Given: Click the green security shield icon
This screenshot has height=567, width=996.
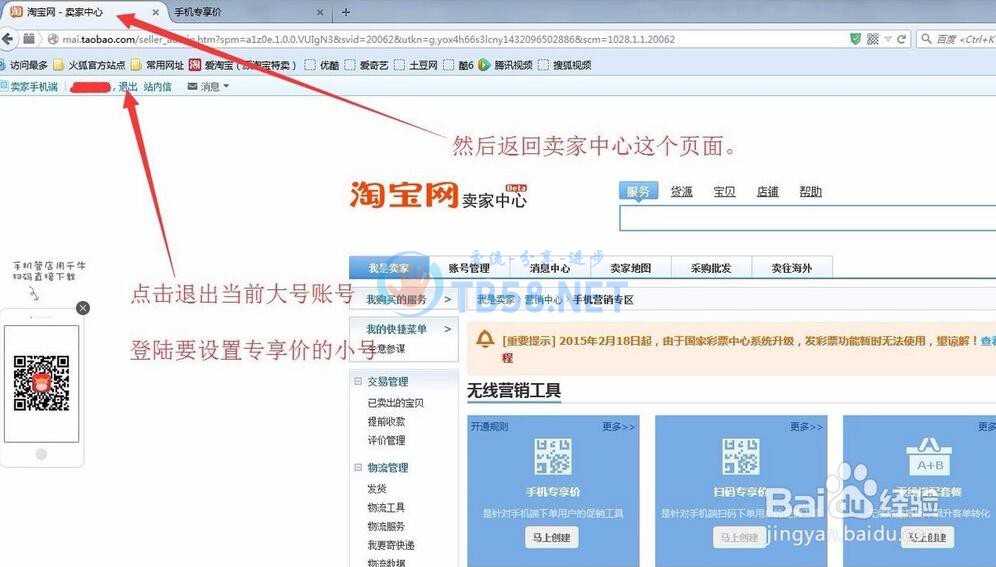Looking at the screenshot, I should [856, 39].
